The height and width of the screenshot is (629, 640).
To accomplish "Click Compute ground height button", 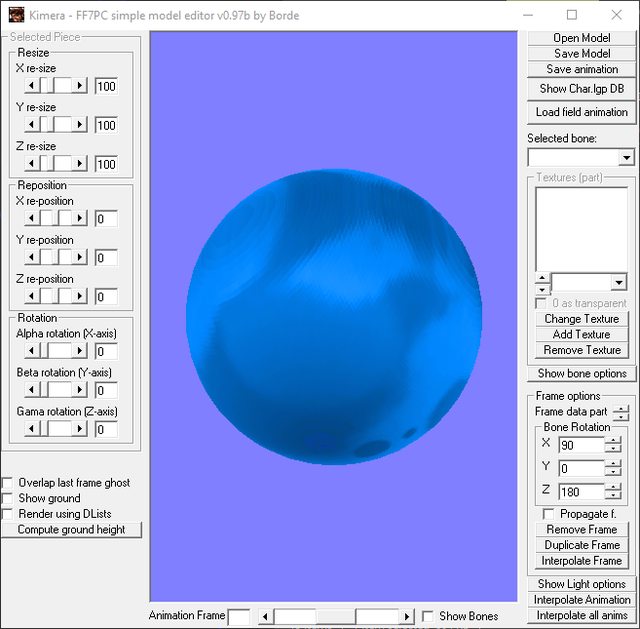I will 71,529.
